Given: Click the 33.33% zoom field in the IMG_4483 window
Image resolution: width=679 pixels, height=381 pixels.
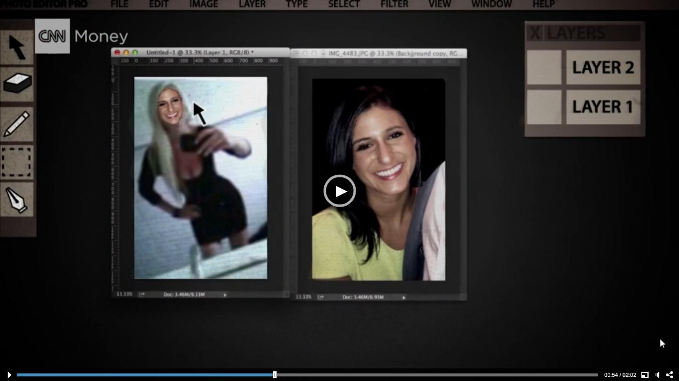Looking at the screenshot, I should 303,297.
